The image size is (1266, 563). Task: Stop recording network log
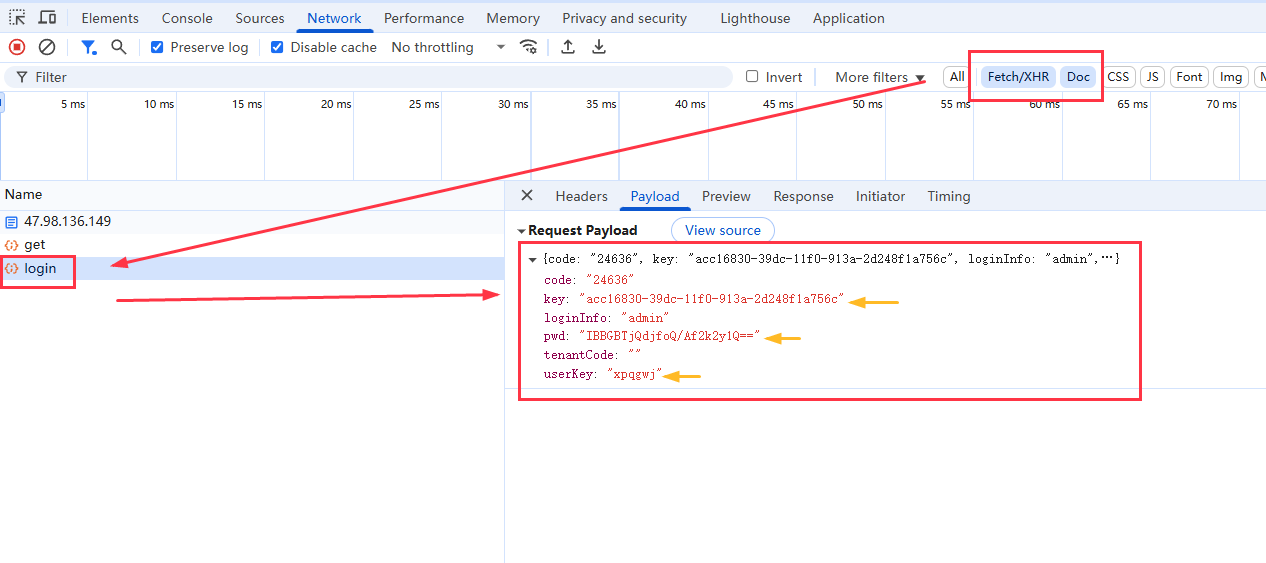[17, 47]
